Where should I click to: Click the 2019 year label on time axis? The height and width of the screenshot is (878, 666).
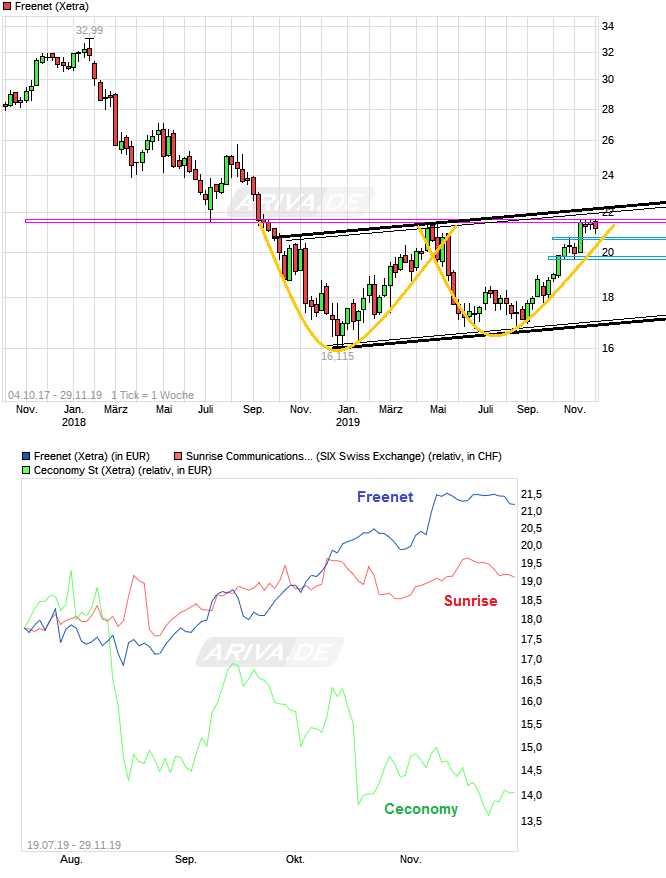(347, 422)
